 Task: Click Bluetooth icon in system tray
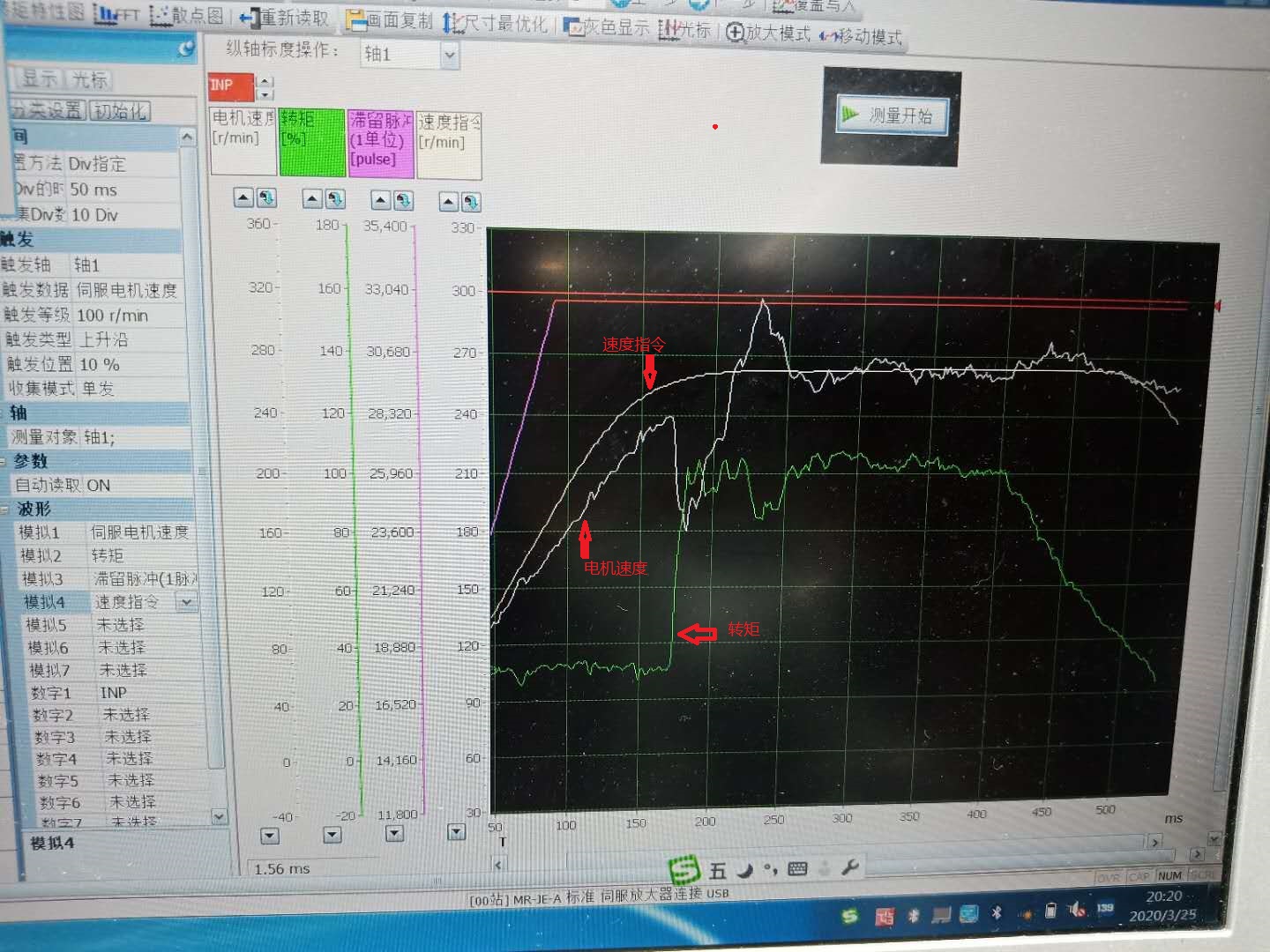997,912
